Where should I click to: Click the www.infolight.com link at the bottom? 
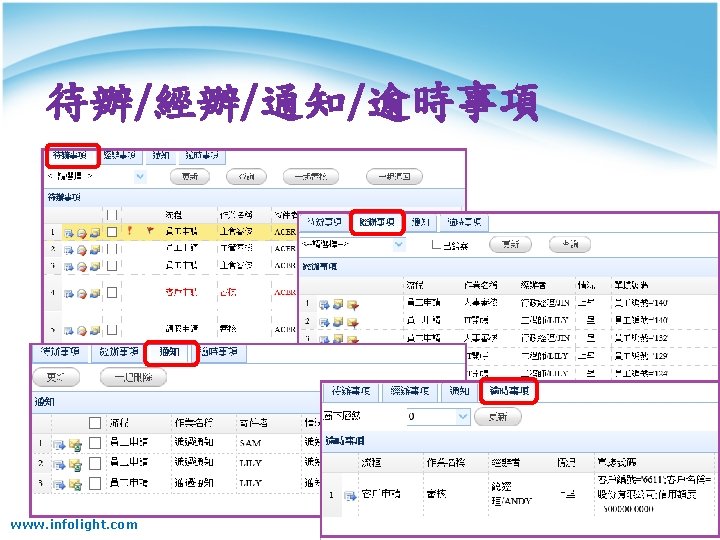coord(74,524)
